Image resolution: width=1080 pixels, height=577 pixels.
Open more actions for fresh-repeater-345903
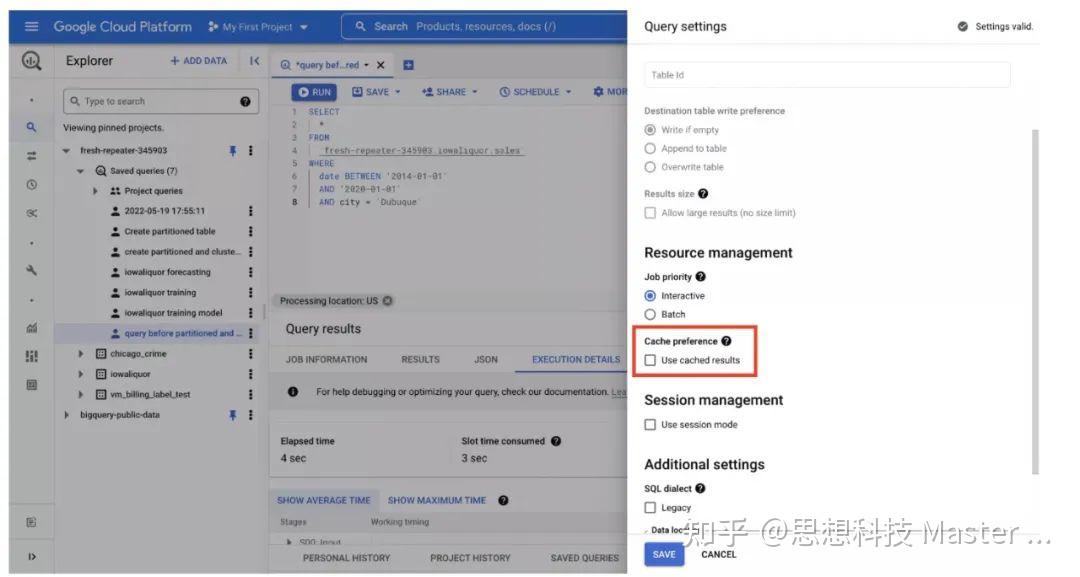[251, 150]
